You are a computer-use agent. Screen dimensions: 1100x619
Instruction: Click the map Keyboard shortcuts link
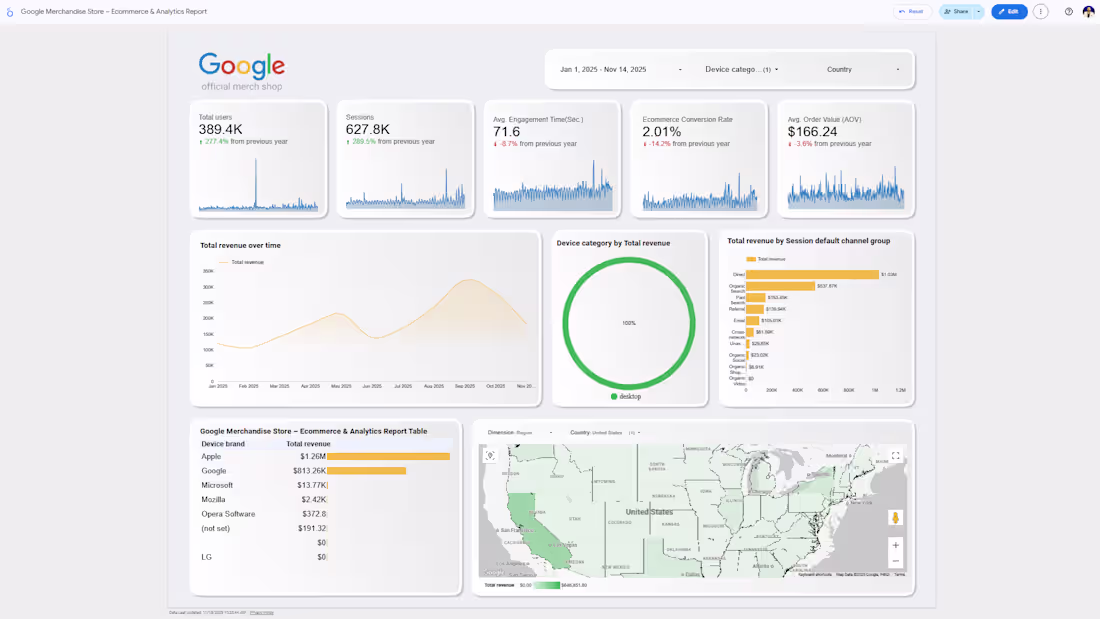tap(814, 575)
